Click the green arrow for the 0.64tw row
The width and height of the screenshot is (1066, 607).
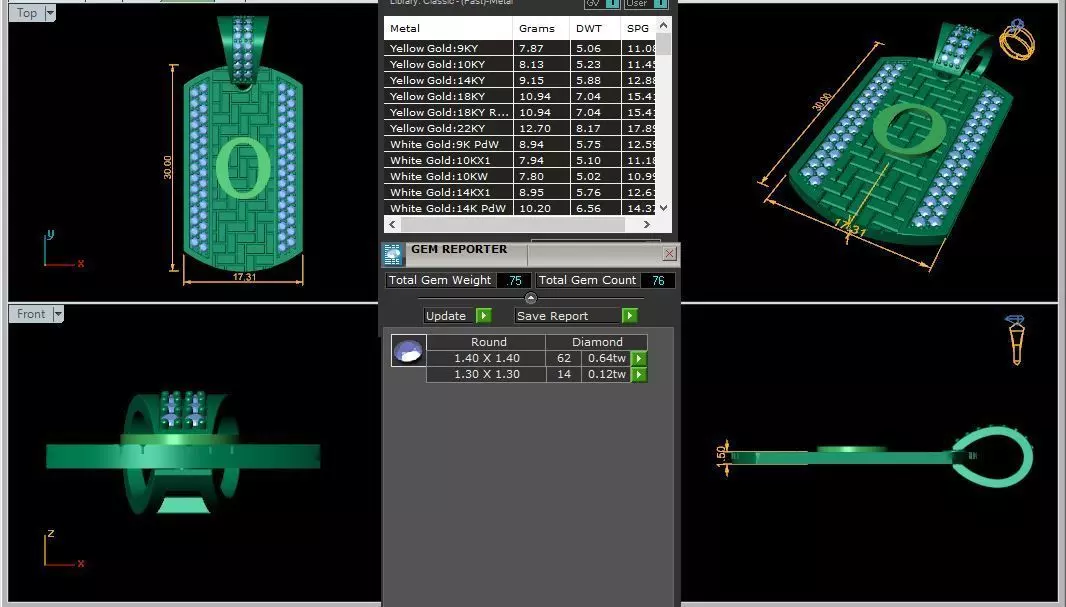639,358
